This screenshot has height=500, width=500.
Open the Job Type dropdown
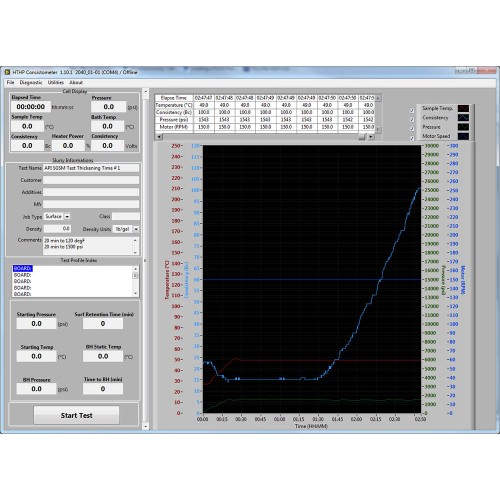click(67, 217)
